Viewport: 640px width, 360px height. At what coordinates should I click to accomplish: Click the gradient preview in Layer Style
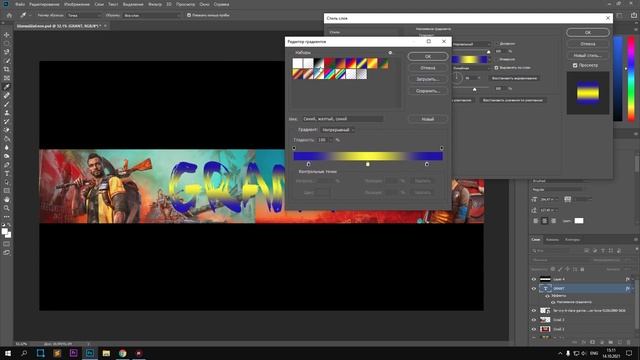pos(469,60)
